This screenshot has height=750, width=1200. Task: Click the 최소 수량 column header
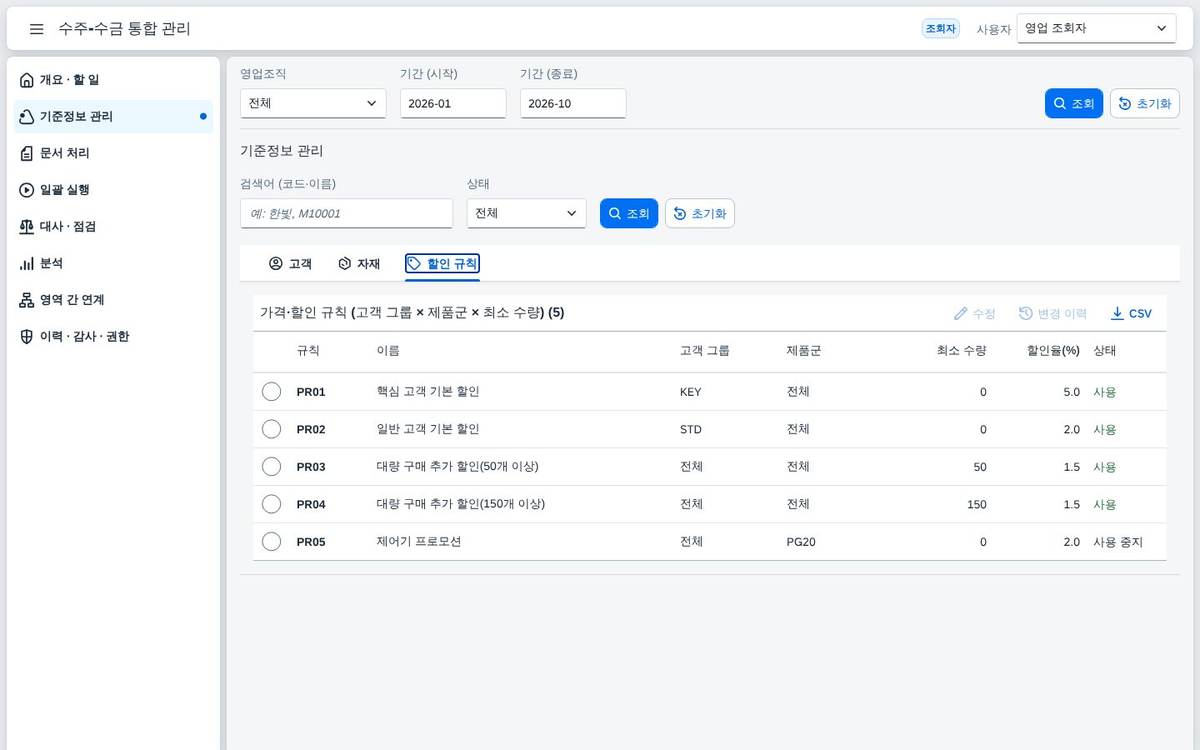click(962, 351)
